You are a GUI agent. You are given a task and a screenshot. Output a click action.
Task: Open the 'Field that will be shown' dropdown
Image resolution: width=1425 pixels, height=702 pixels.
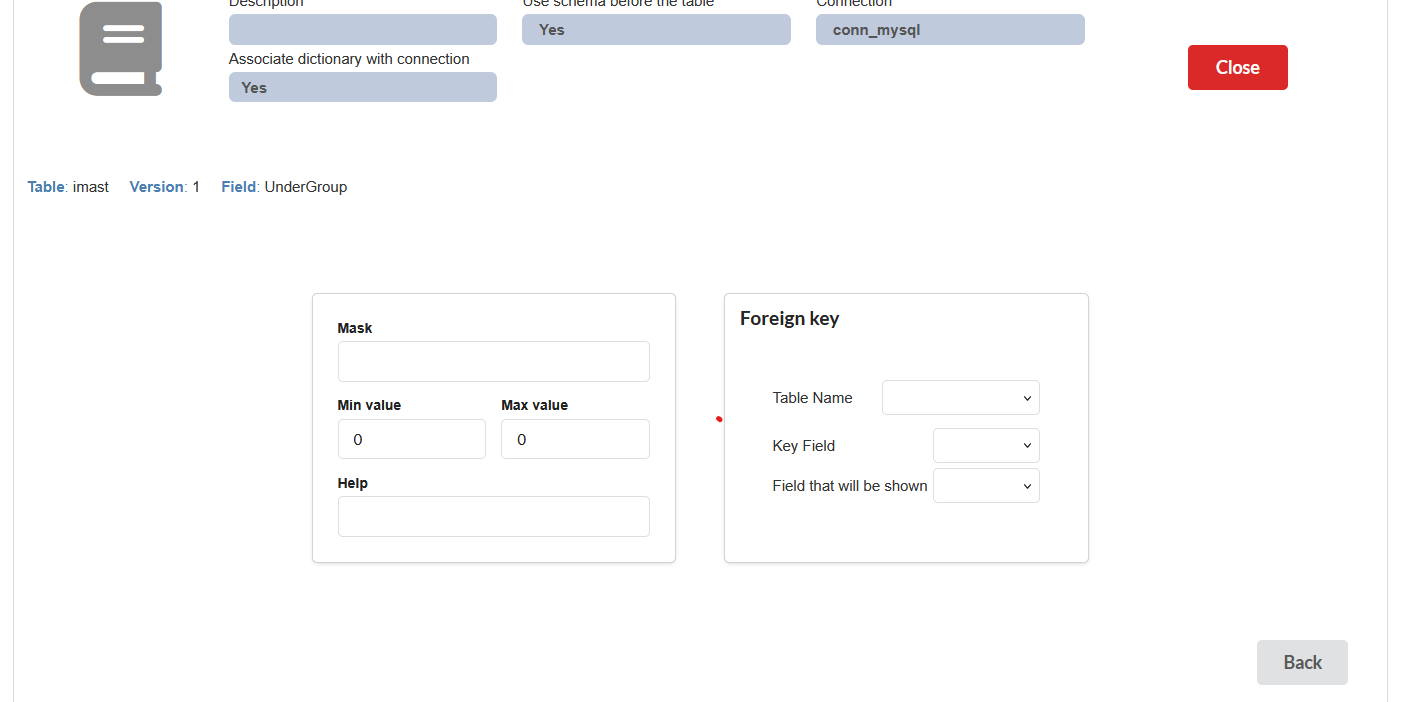(985, 486)
